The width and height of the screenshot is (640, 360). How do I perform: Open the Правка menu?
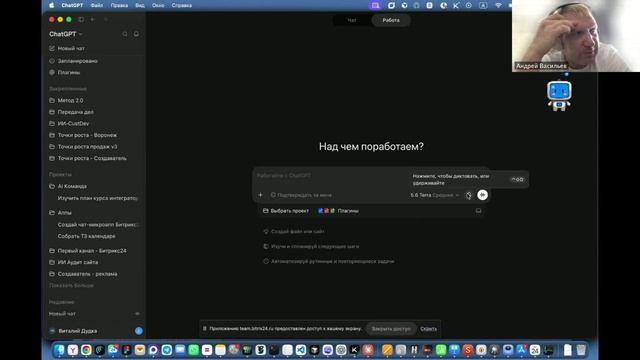tap(119, 5)
